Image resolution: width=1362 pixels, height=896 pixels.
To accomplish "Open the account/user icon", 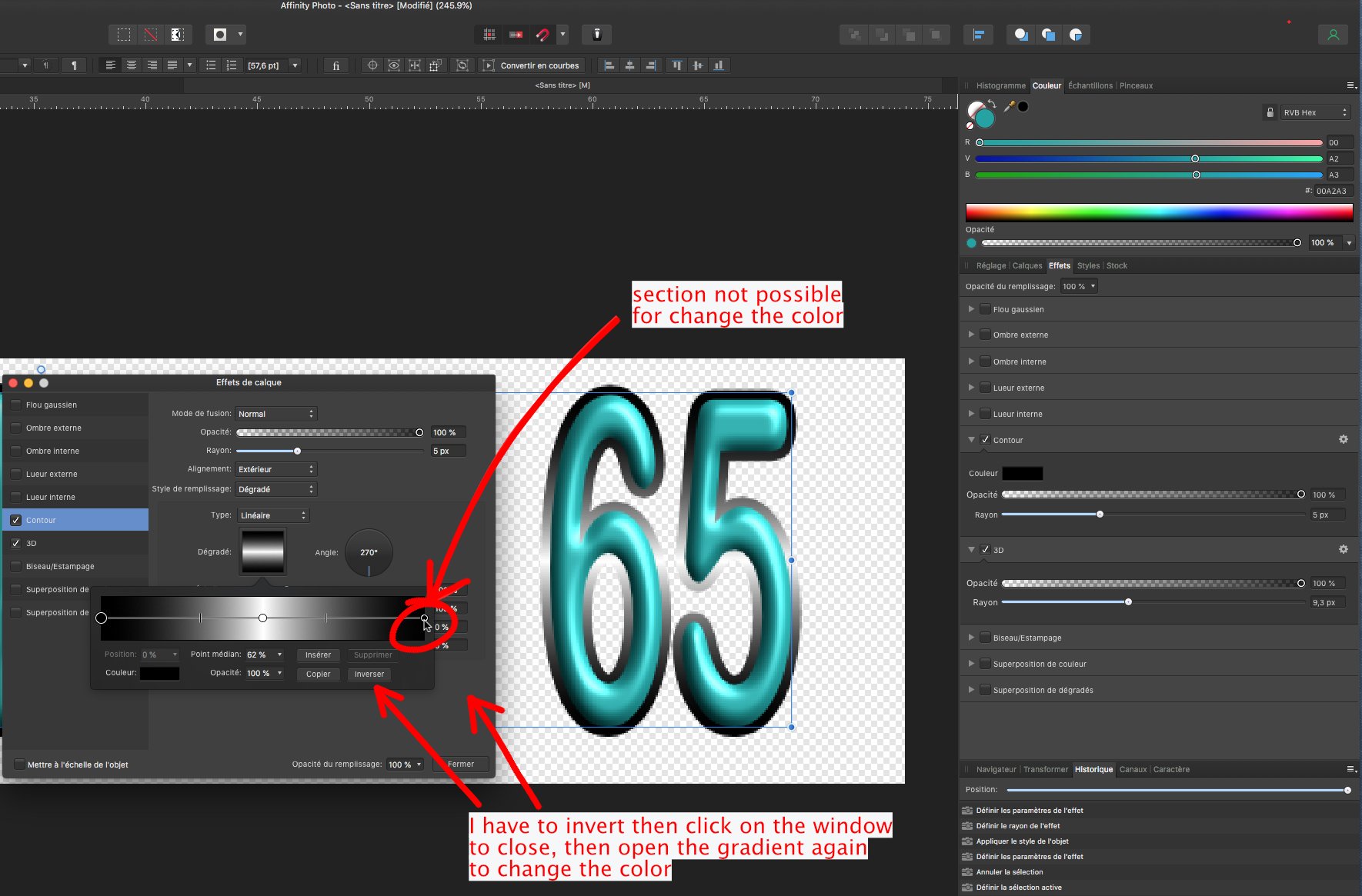I will coord(1333,35).
